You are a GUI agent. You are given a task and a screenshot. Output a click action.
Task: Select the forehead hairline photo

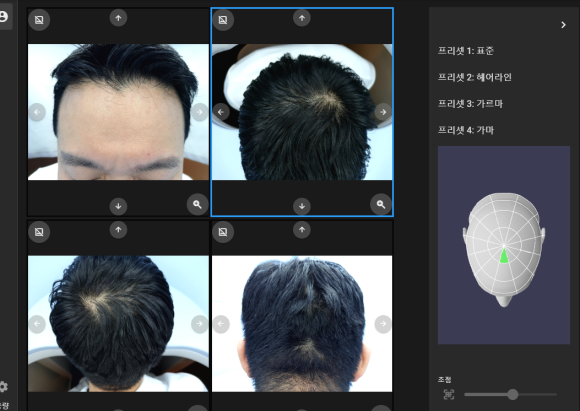118,112
